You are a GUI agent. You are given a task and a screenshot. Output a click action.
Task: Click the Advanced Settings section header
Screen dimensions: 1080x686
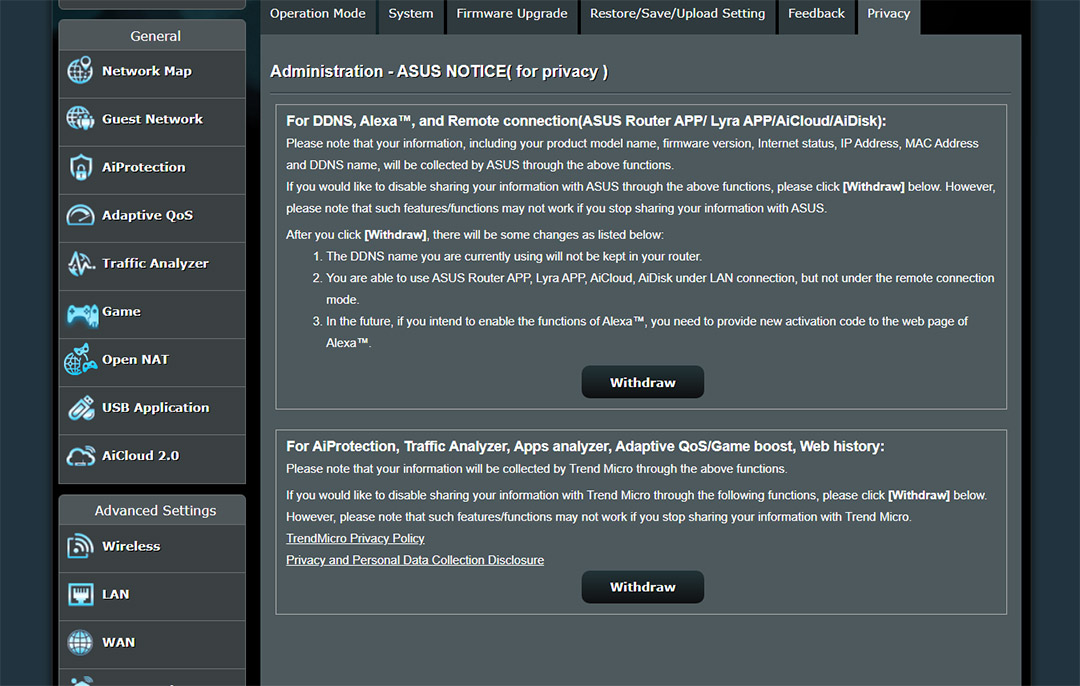point(152,510)
